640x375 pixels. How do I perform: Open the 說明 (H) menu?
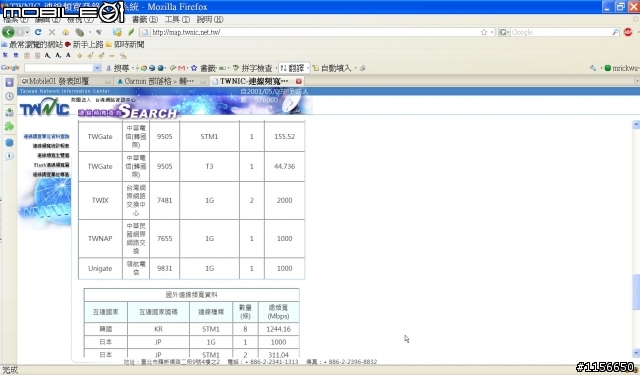coord(210,19)
